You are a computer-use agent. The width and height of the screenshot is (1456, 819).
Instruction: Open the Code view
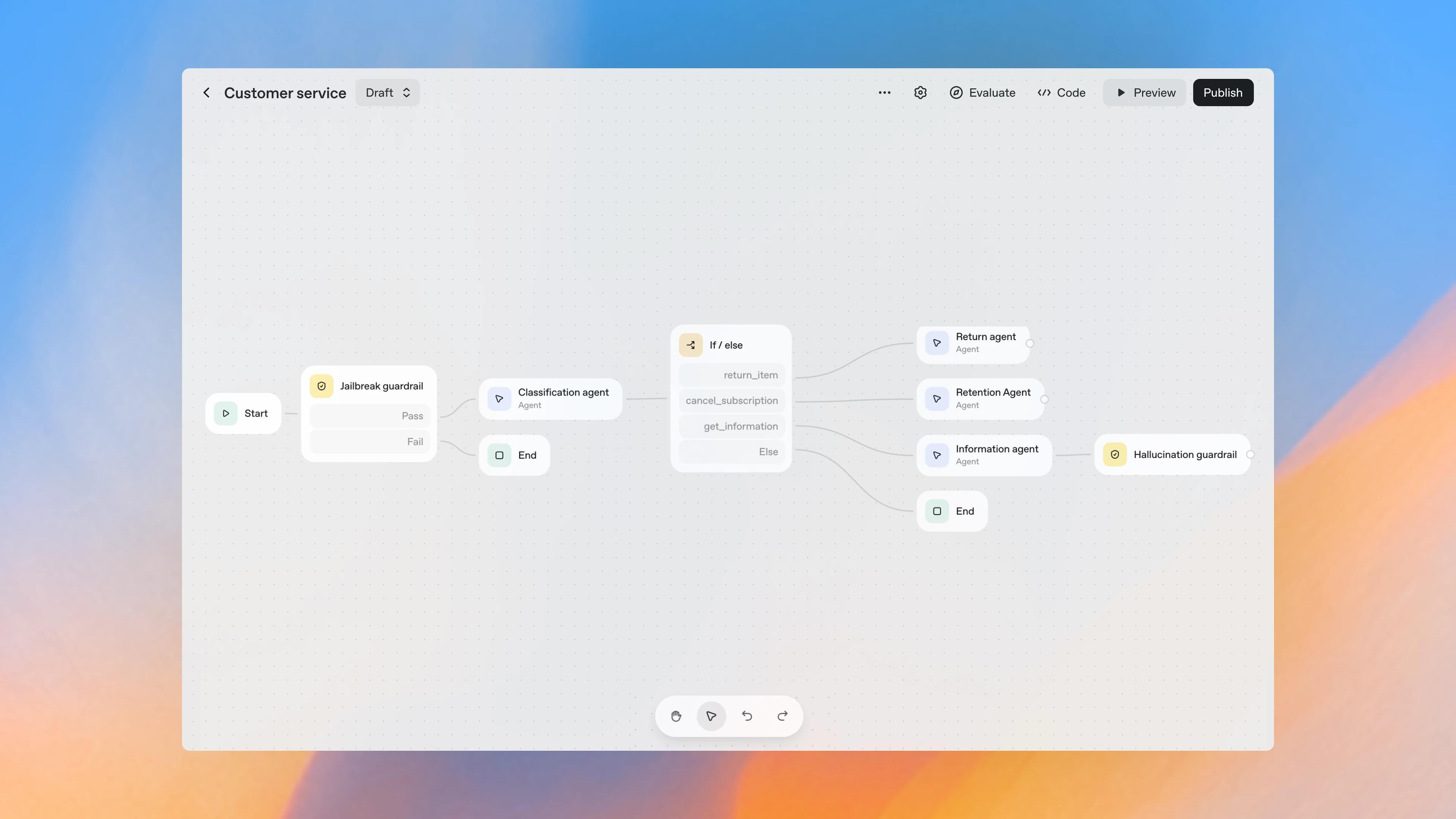click(x=1061, y=92)
